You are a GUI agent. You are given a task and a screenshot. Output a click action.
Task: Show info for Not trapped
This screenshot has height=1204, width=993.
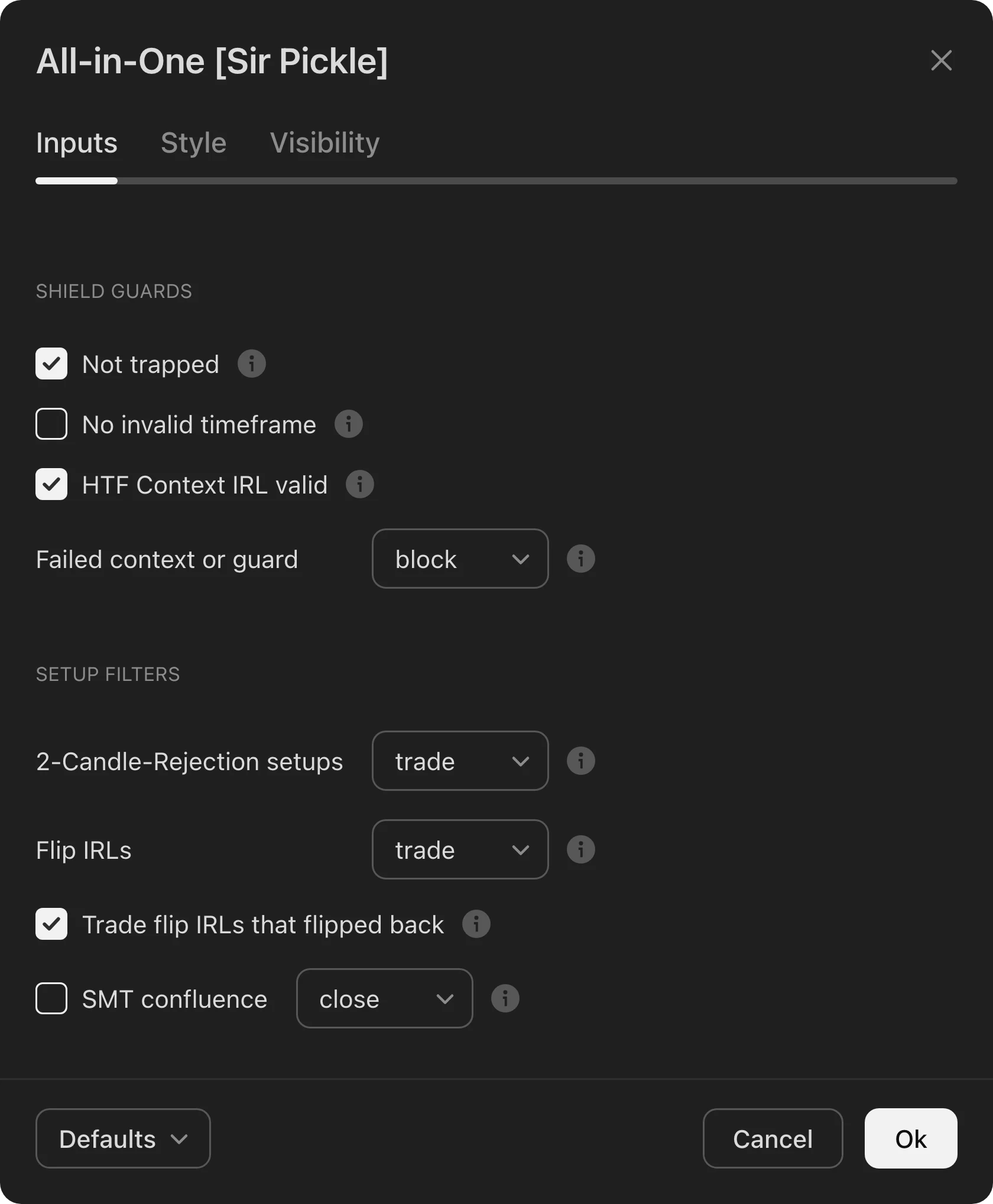click(251, 364)
